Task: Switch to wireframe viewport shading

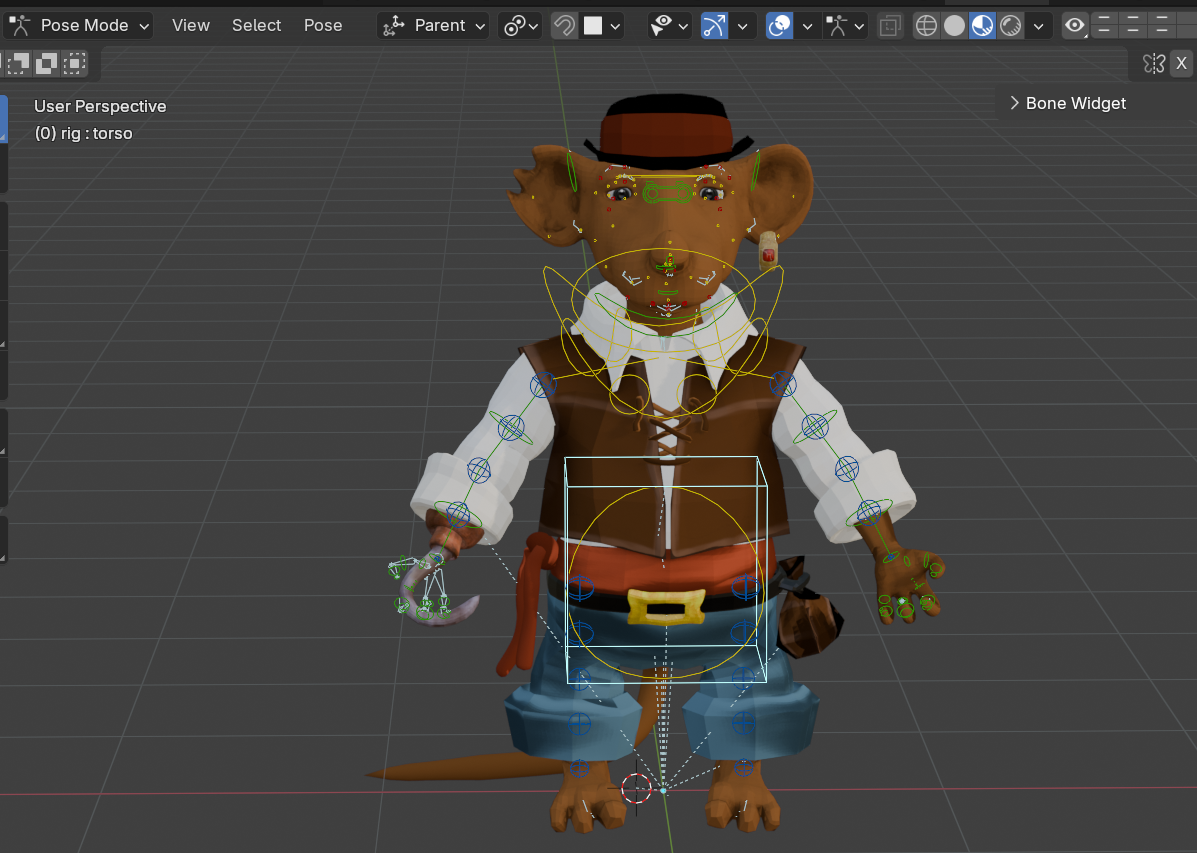Action: (927, 26)
